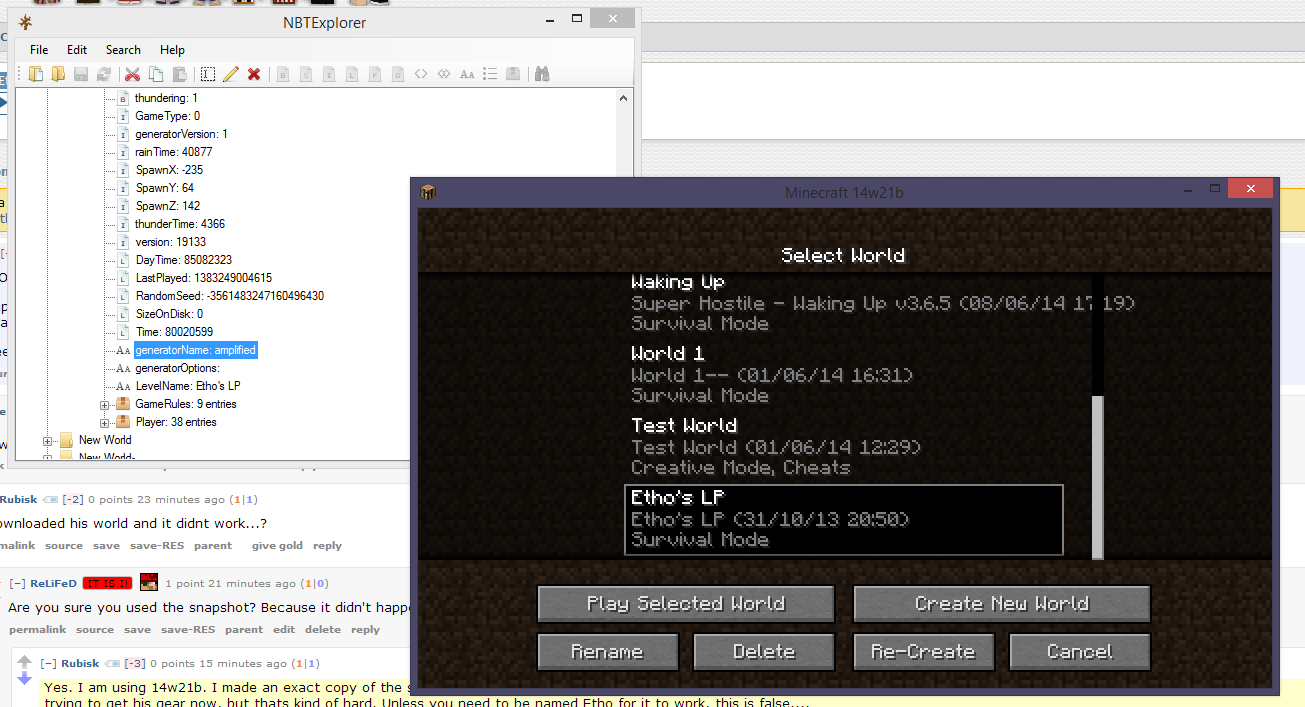Select the LastPlayed: 1383249004615 row
Image resolution: width=1305 pixels, height=707 pixels.
coord(204,278)
